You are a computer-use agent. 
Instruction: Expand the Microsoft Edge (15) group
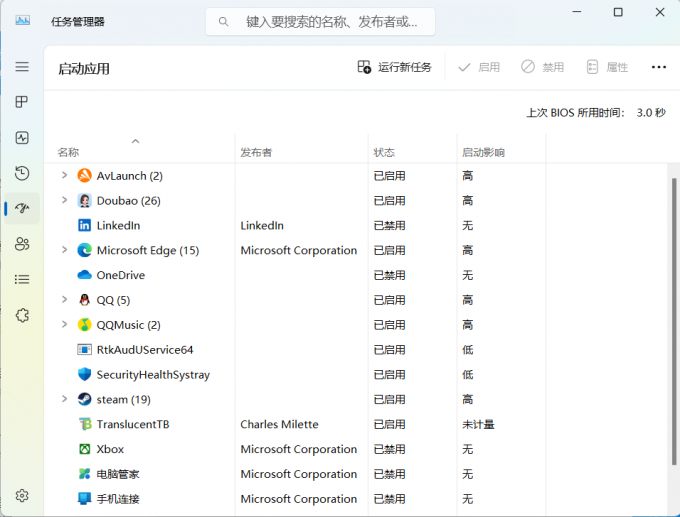point(65,250)
